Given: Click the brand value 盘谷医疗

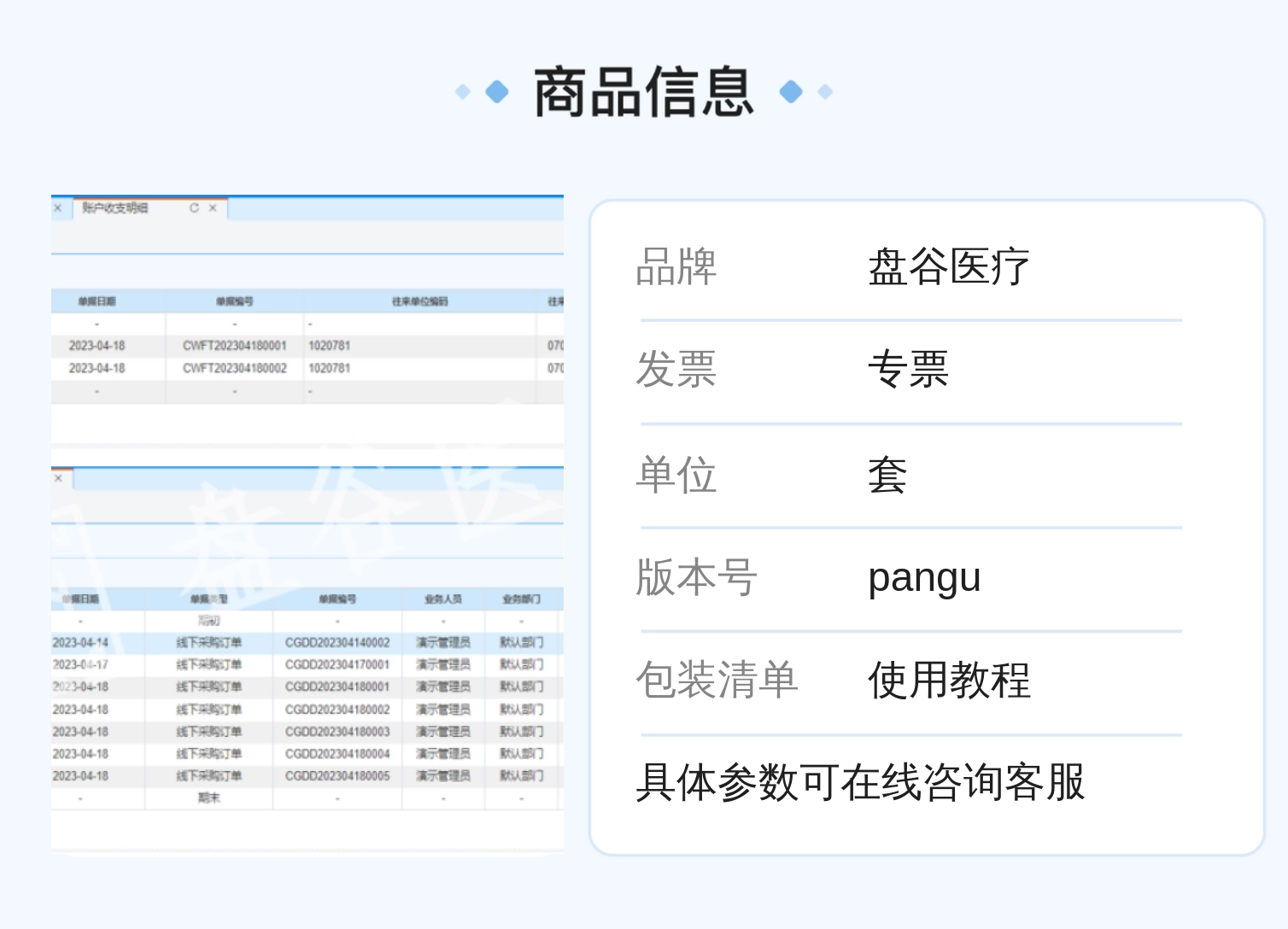Looking at the screenshot, I should (949, 266).
